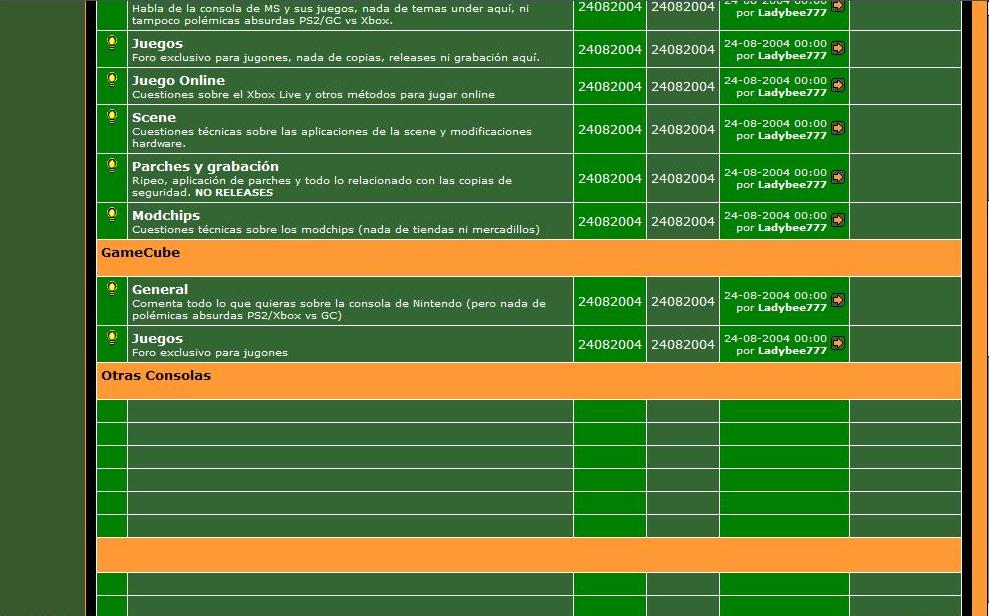The height and width of the screenshot is (616, 989).
Task: Open last post arrow in Parches y grabación row
Action: (838, 177)
